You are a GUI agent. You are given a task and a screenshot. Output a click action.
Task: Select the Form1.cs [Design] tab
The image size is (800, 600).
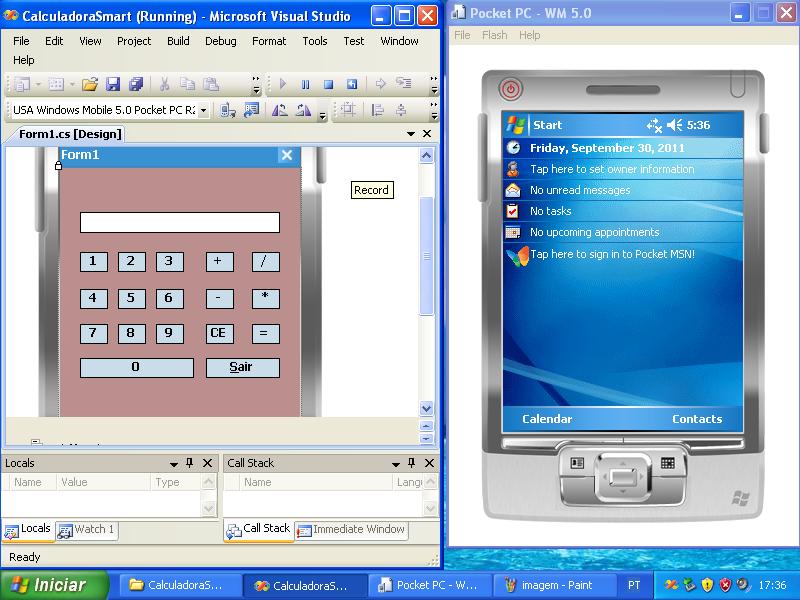[x=70, y=134]
